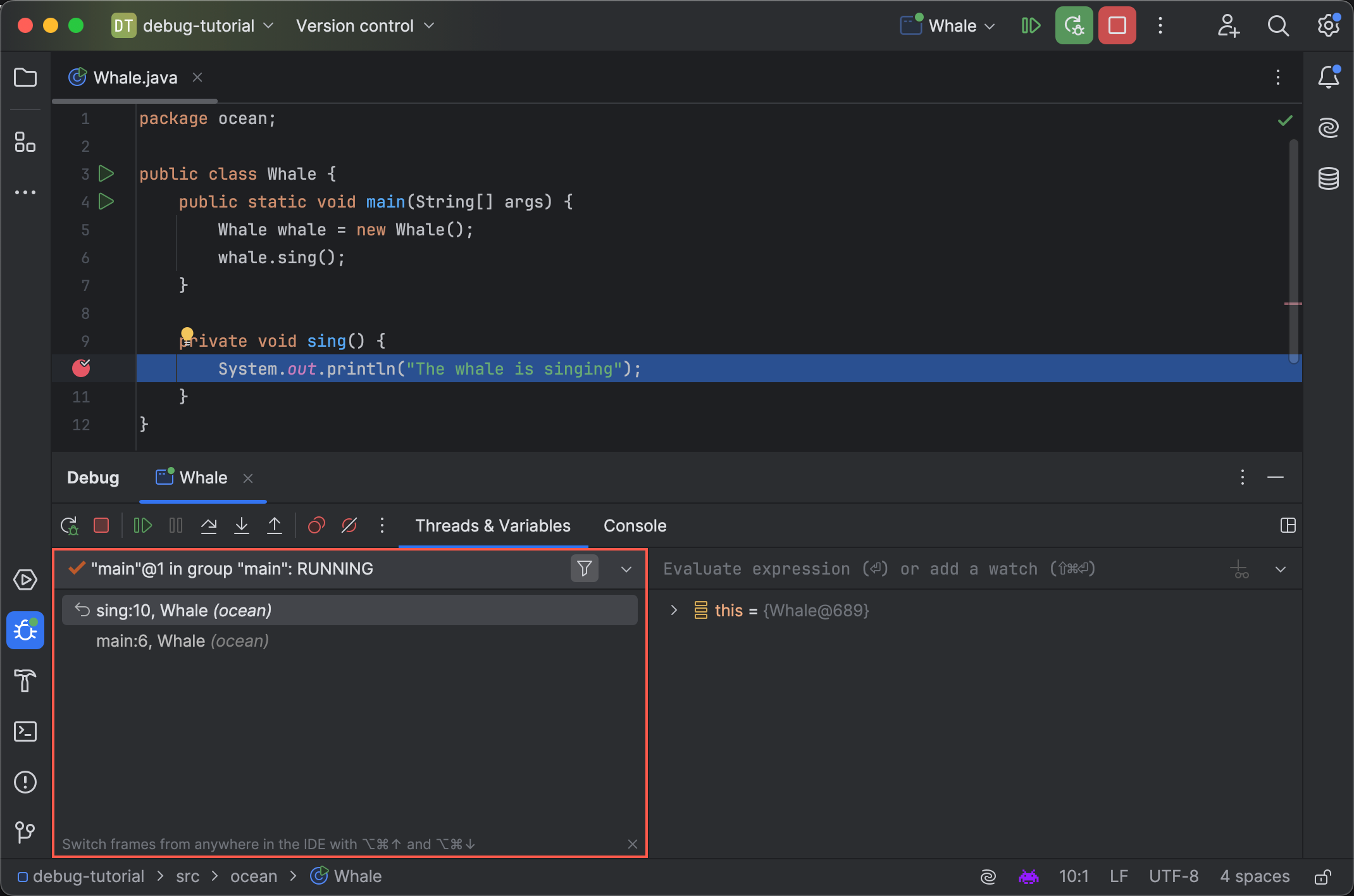Click Step Over in debug toolbar
The width and height of the screenshot is (1354, 896).
coord(208,526)
